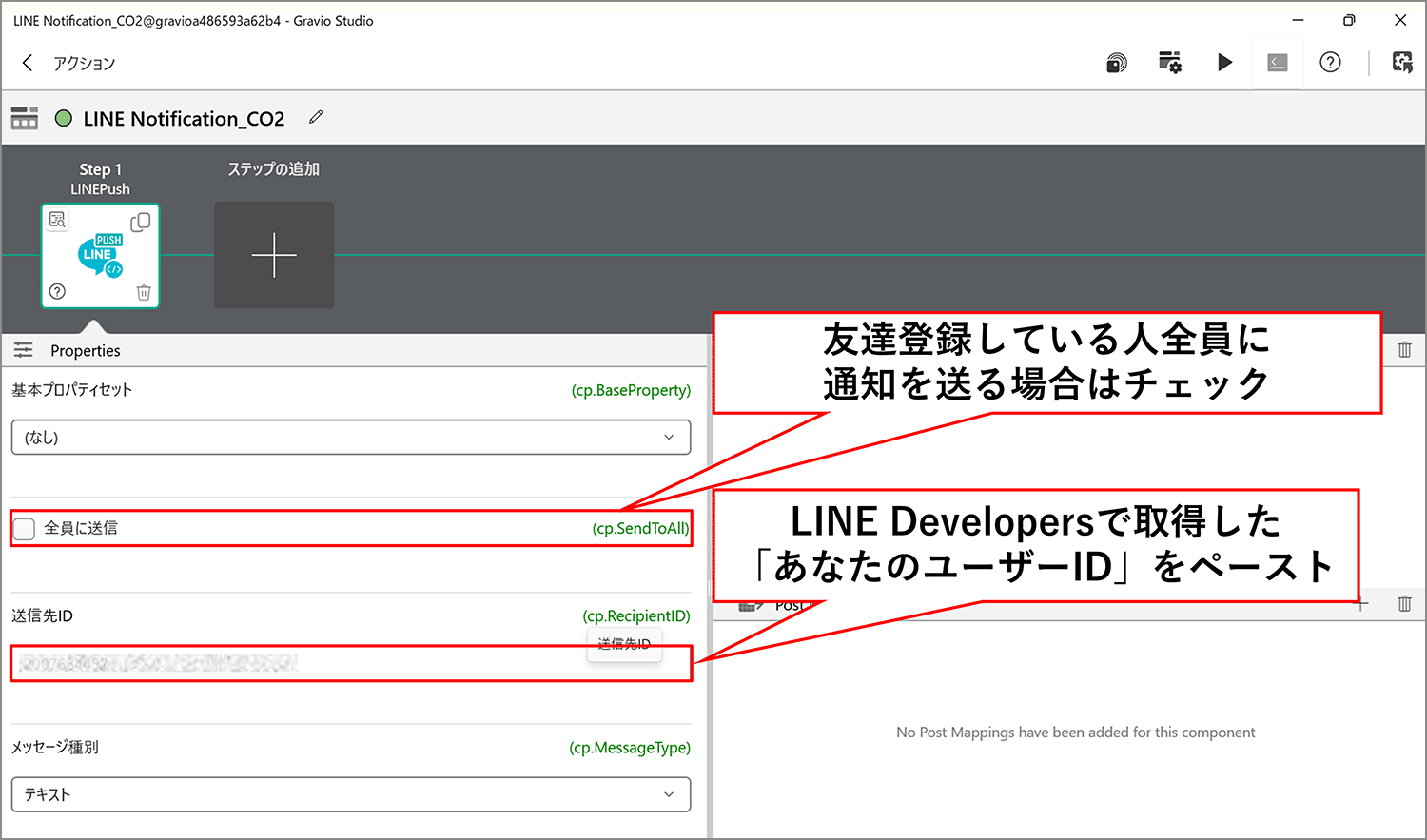Click the top-right screen settings icon
The height and width of the screenshot is (840, 1427).
pos(1402,63)
